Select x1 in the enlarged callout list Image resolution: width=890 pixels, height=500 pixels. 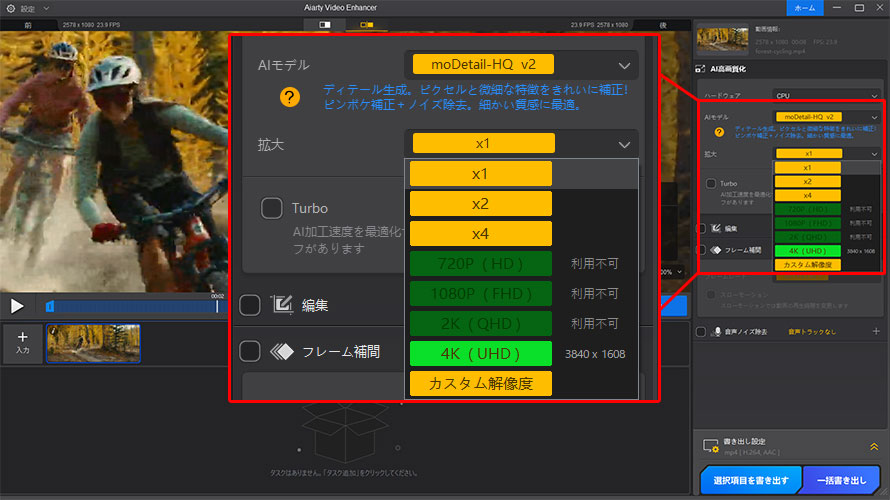pos(480,174)
